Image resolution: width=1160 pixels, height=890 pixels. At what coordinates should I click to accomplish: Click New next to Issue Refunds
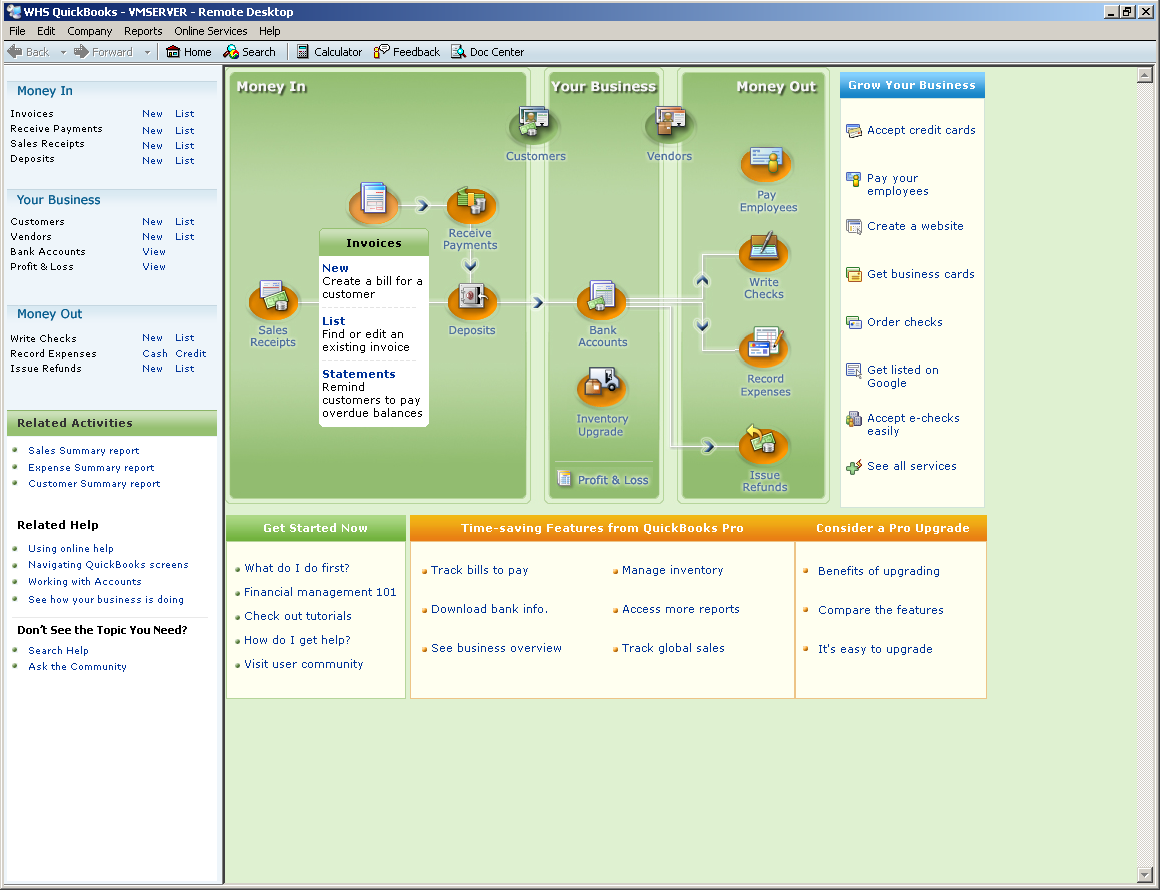coord(152,368)
